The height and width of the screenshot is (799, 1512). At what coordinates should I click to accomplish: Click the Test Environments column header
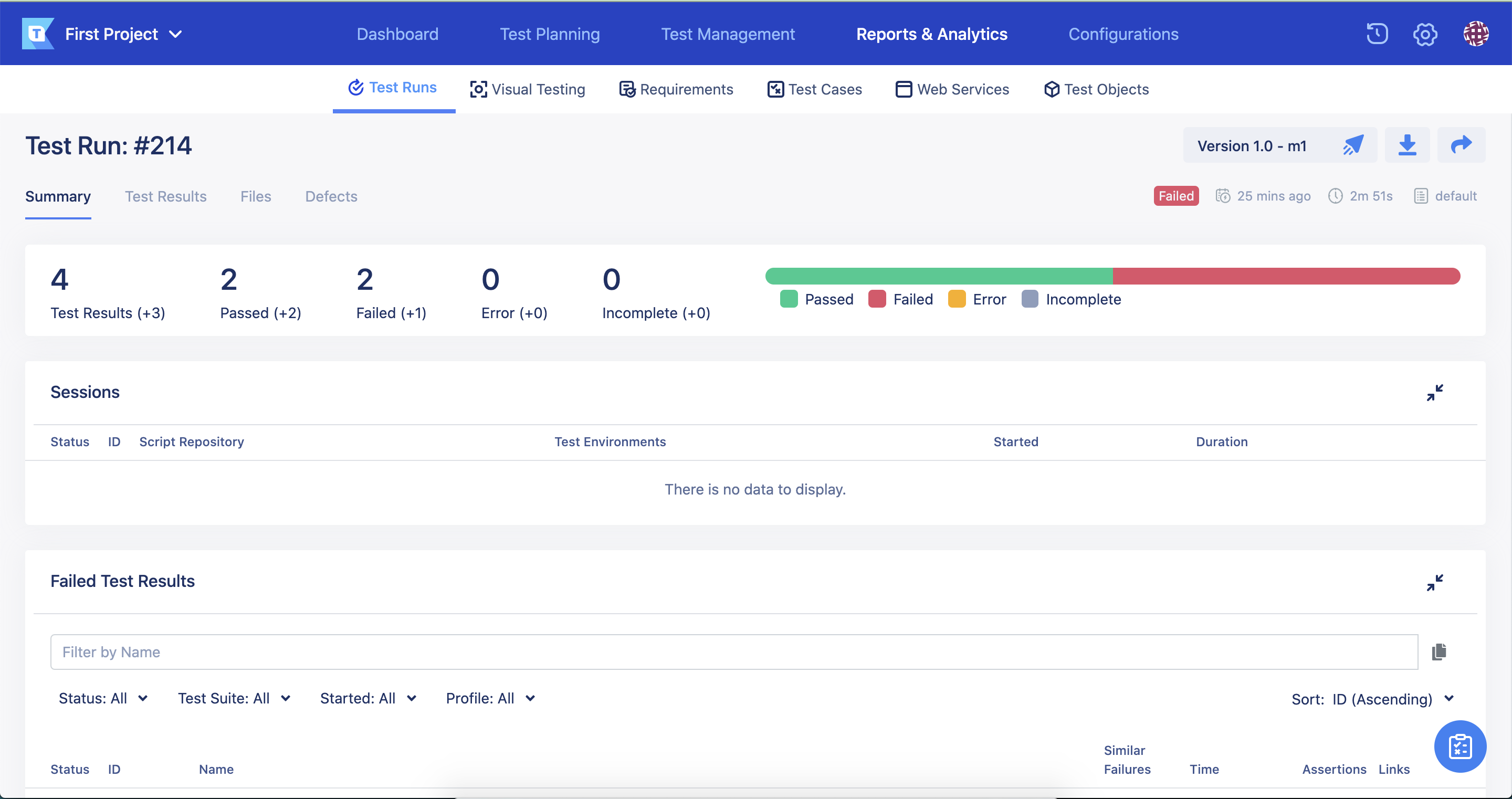pos(610,441)
